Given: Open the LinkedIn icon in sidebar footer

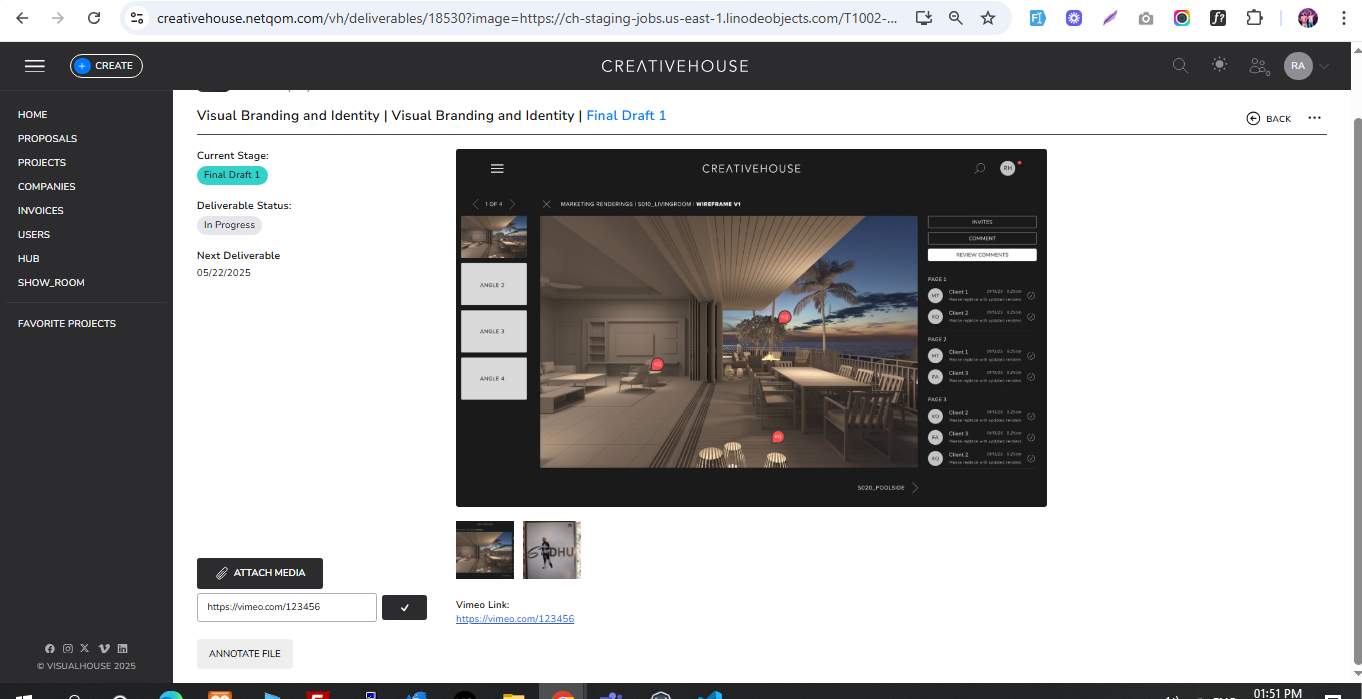Looking at the screenshot, I should [x=122, y=649].
